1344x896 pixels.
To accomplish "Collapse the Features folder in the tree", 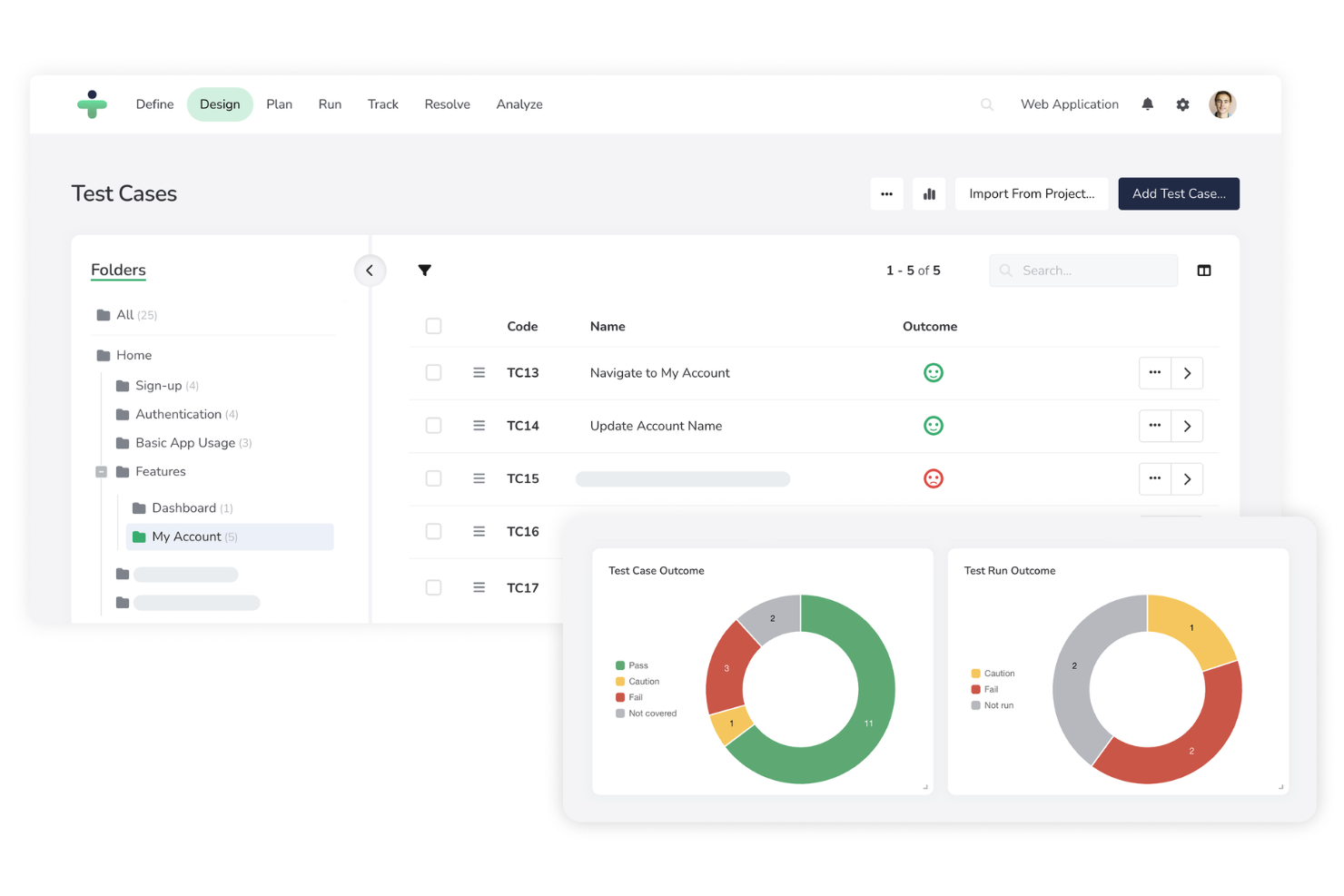I will pyautogui.click(x=102, y=471).
